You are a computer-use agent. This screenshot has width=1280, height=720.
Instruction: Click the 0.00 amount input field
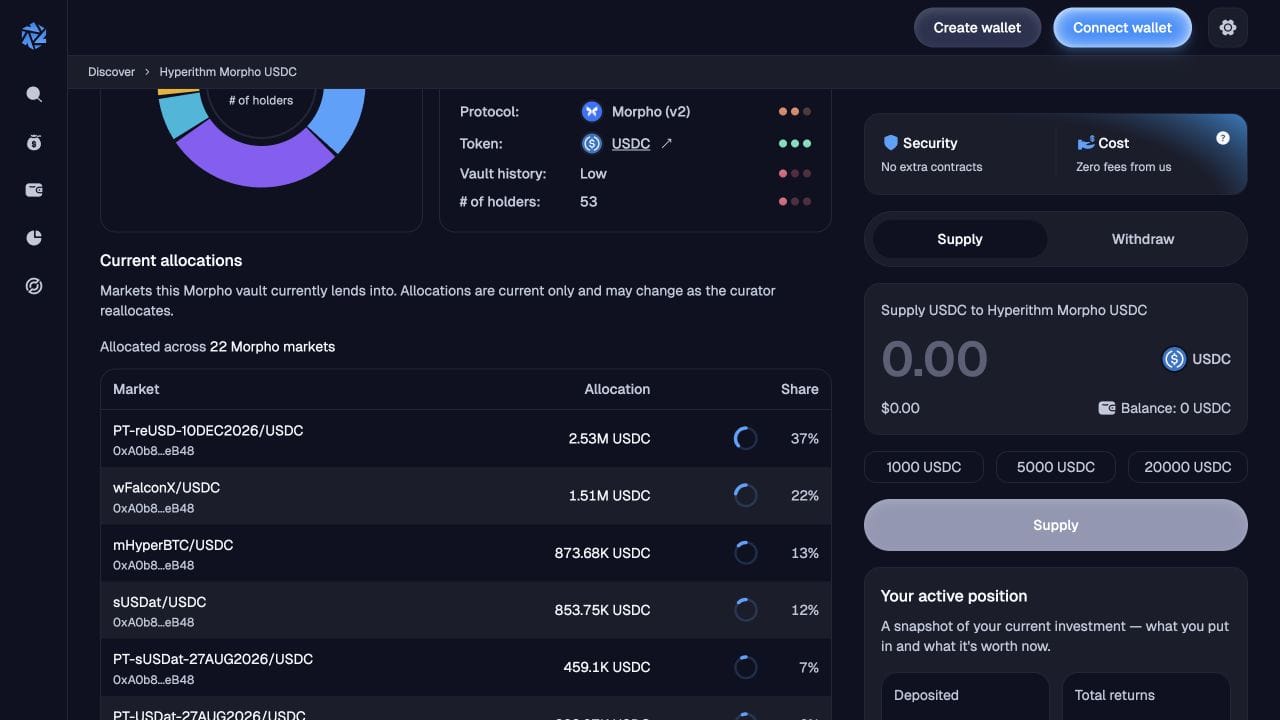[934, 359]
